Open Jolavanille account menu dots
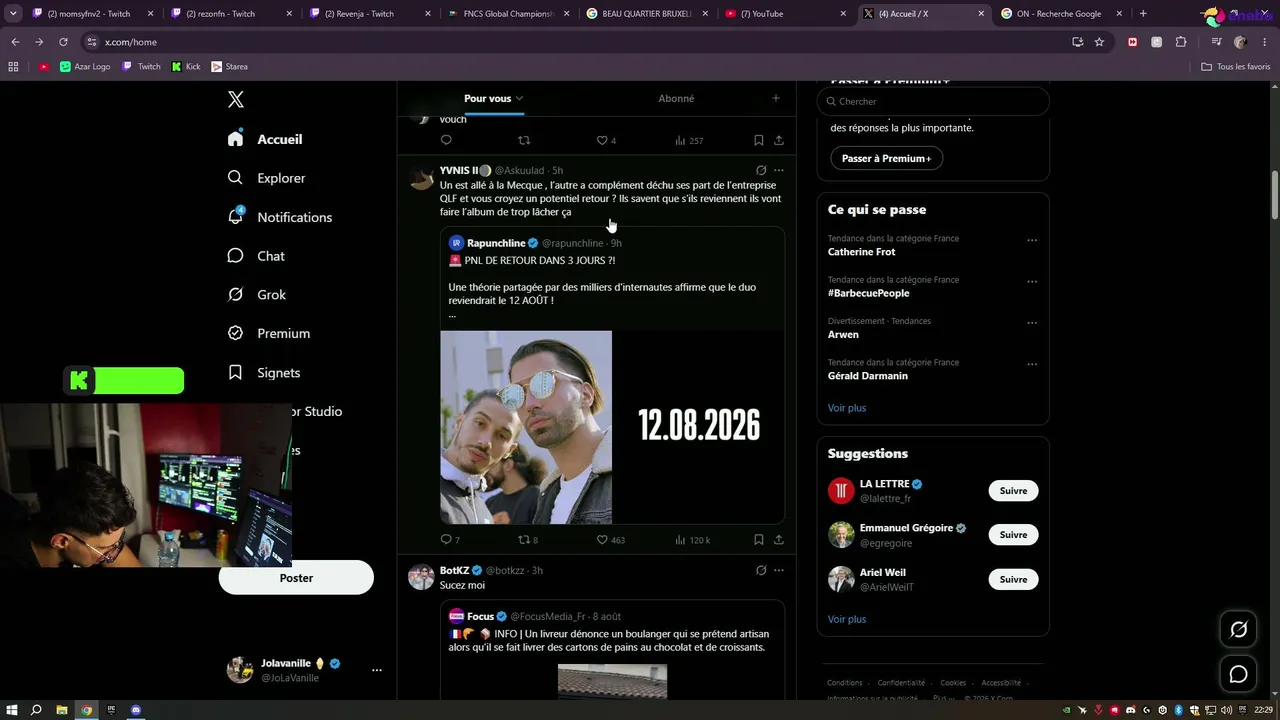Viewport: 1280px width, 720px height. coord(377,670)
